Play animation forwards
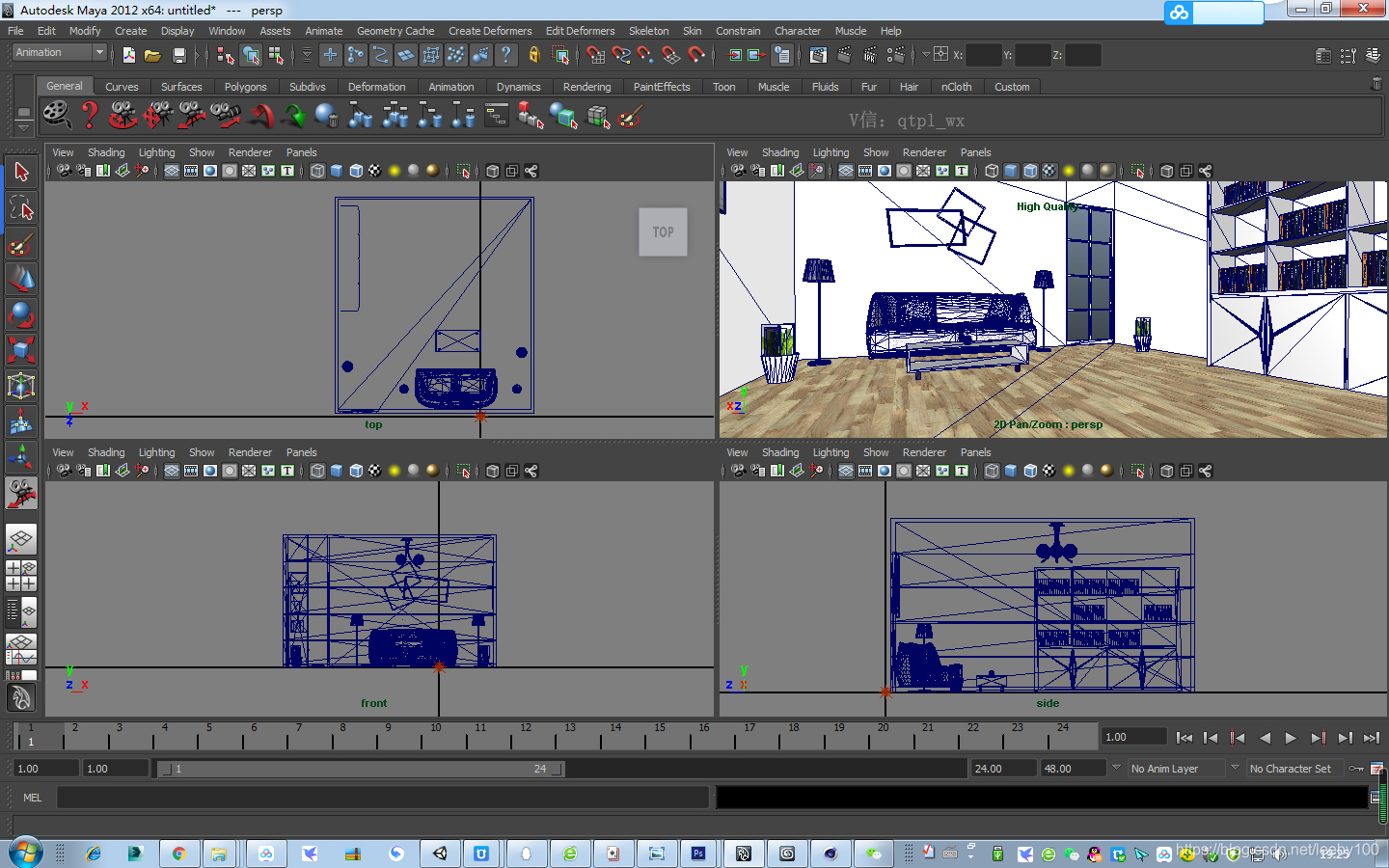Screen dimensions: 1389x868 [1291, 738]
